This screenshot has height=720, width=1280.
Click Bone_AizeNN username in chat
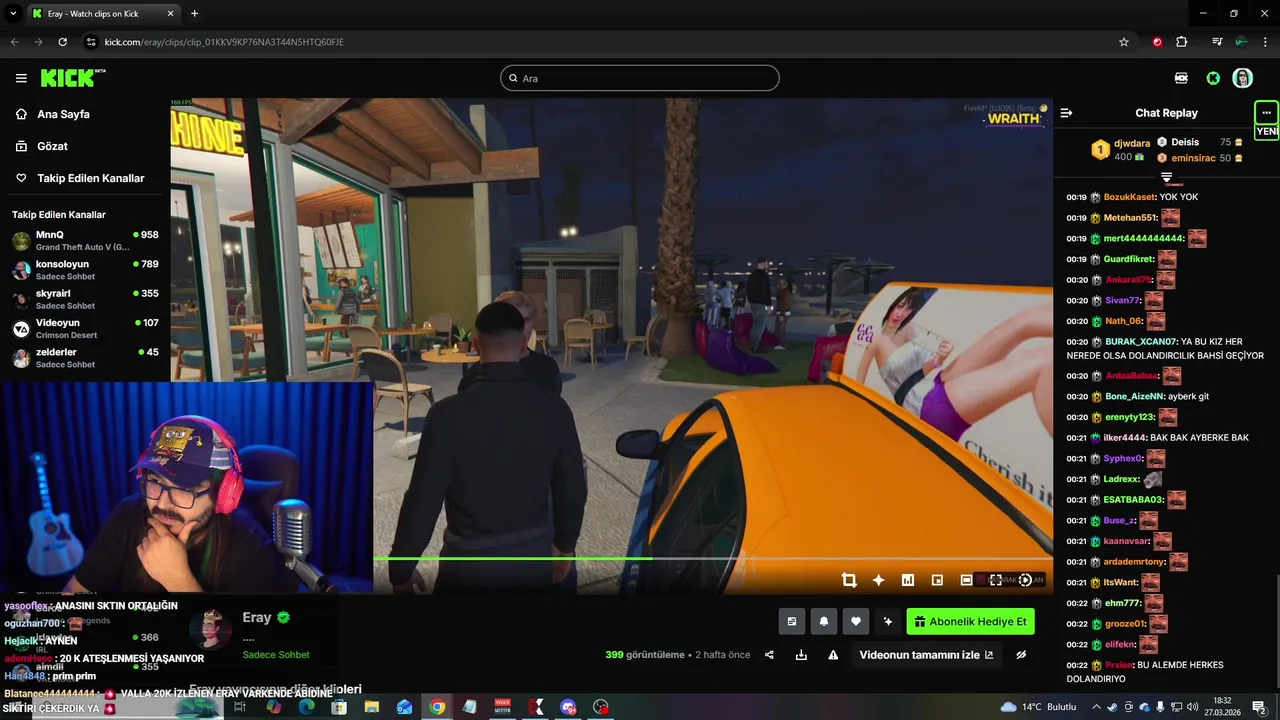click(x=1134, y=396)
